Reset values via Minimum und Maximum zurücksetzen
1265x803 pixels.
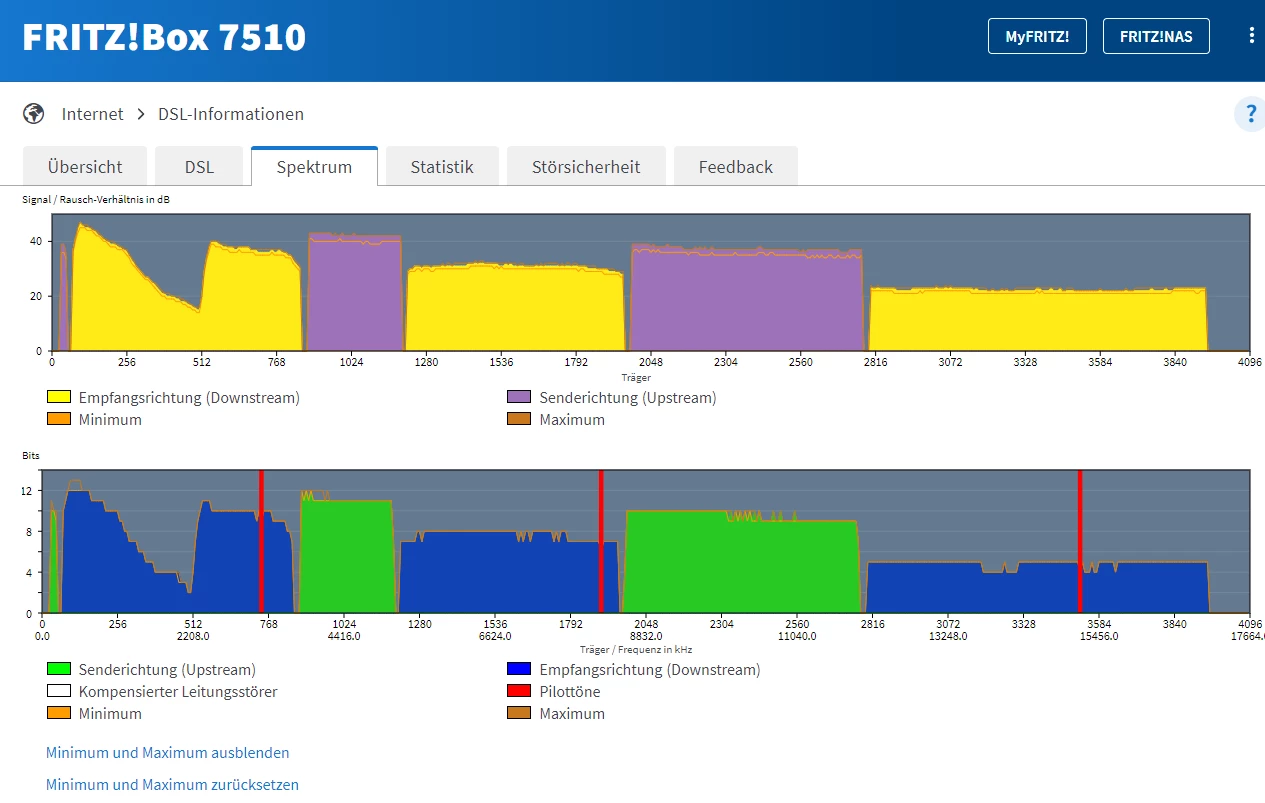click(172, 785)
